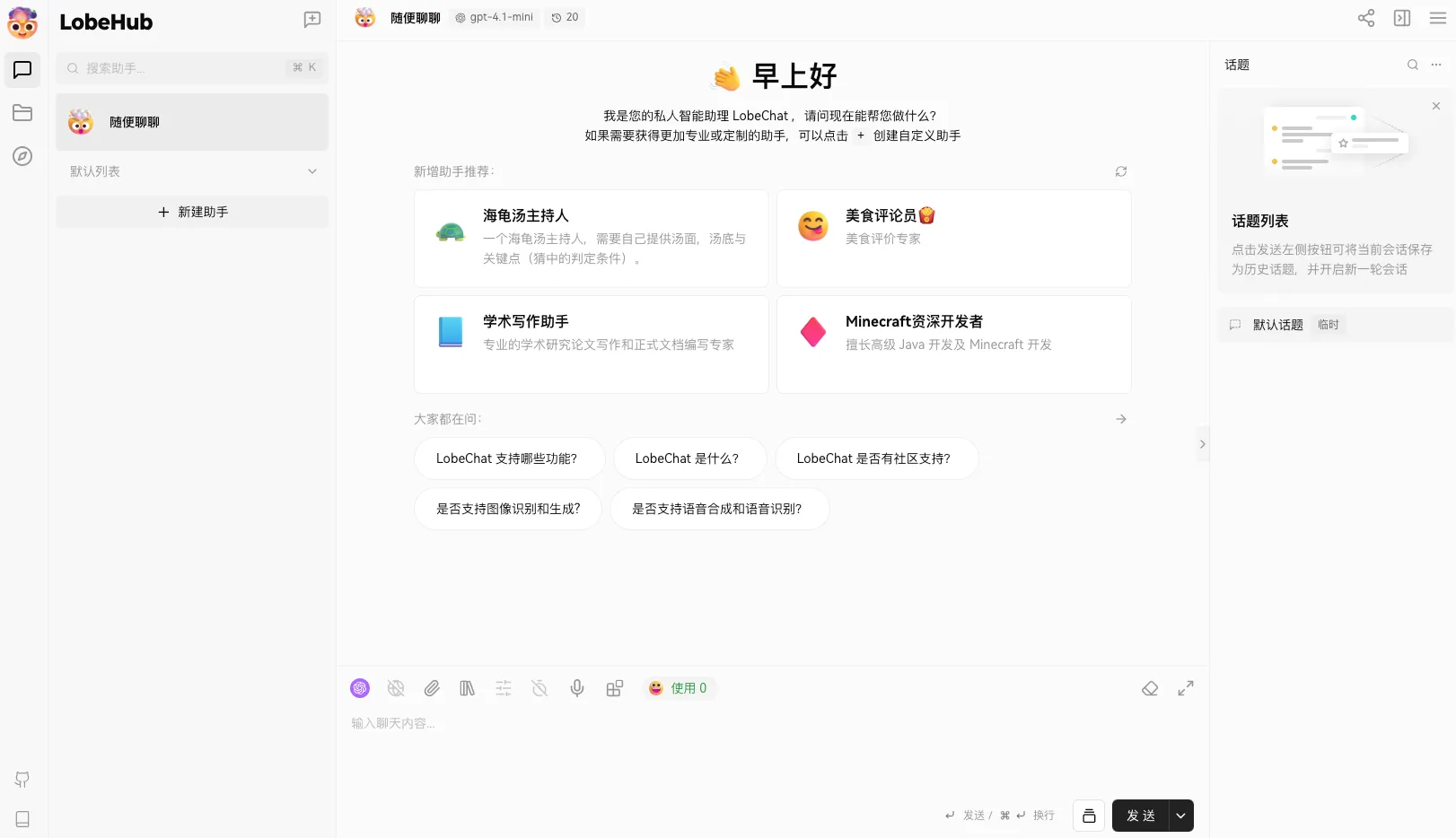Open the 美食评论员 assistant card
The width and height of the screenshot is (1456, 838).
click(x=954, y=238)
